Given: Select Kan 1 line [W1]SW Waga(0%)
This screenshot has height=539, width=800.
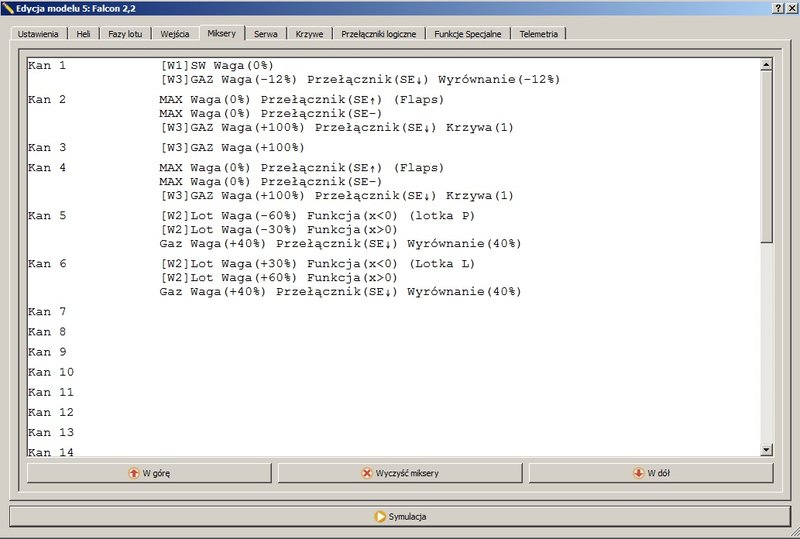Looking at the screenshot, I should [x=217, y=65].
